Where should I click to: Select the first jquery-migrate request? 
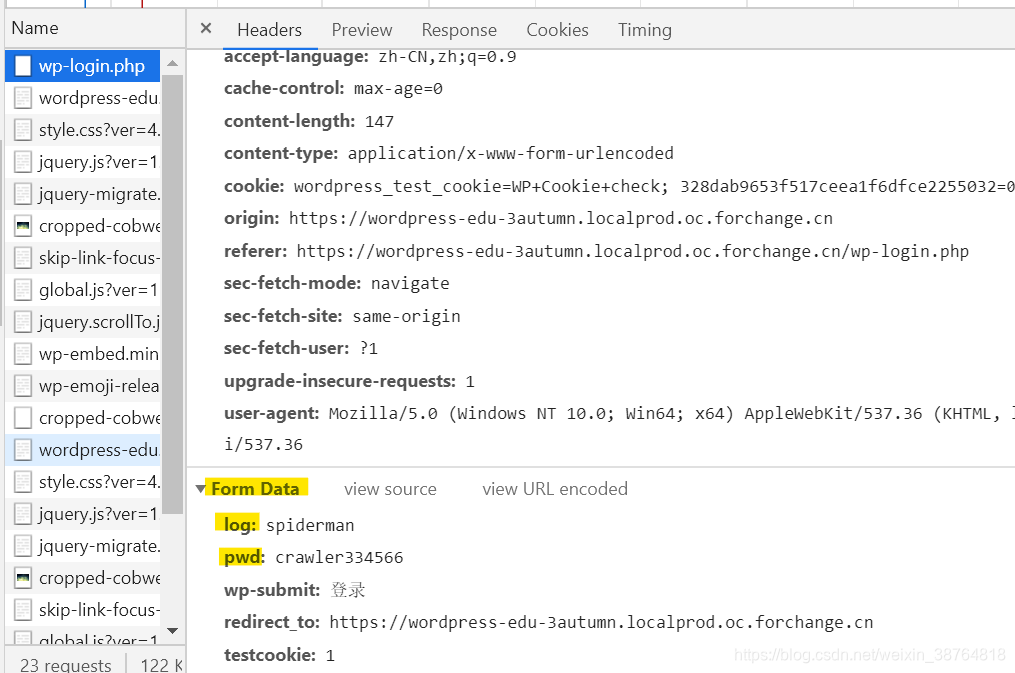pyautogui.click(x=83, y=194)
